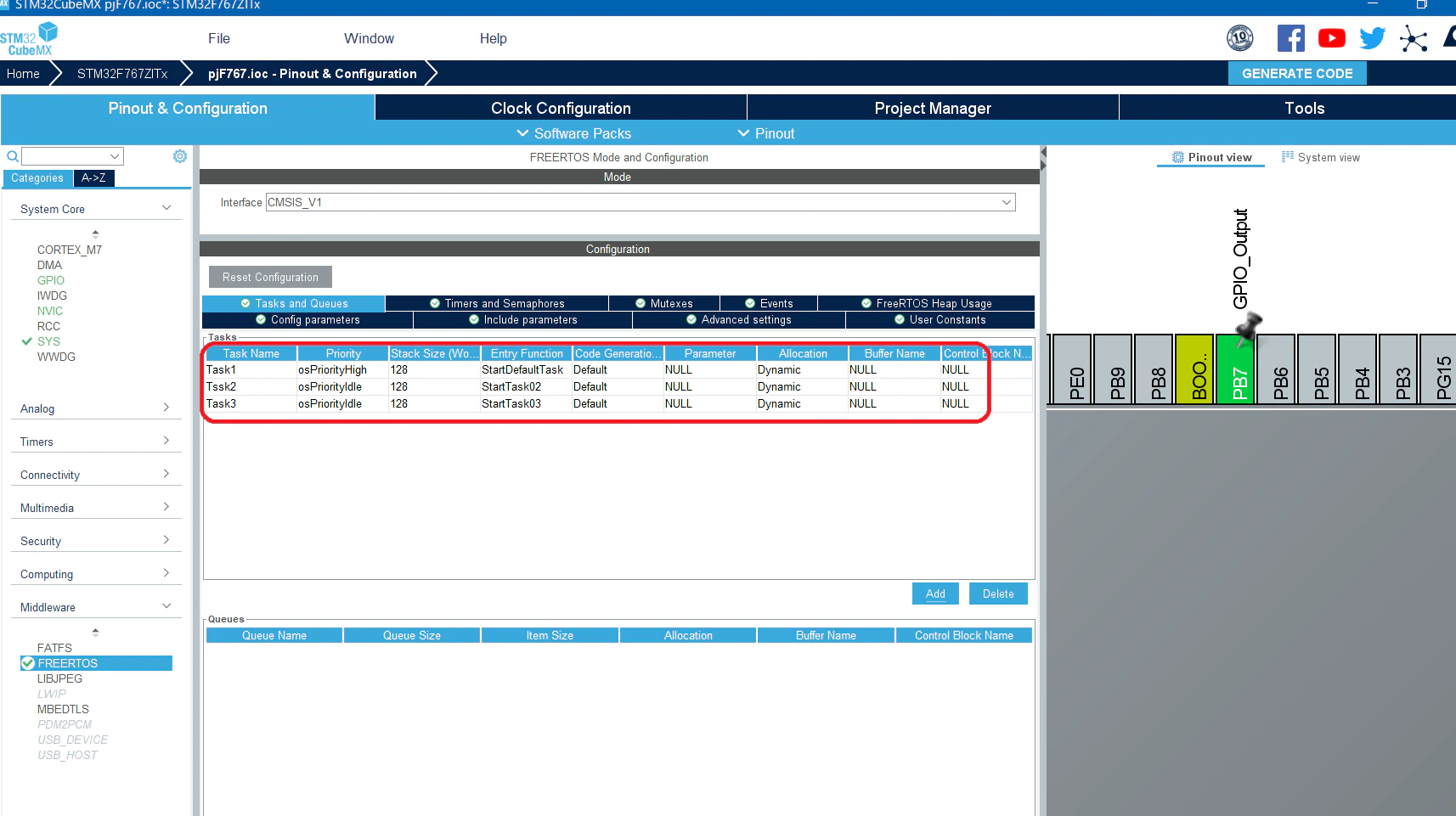Switch to Project Manager tab

933,108
